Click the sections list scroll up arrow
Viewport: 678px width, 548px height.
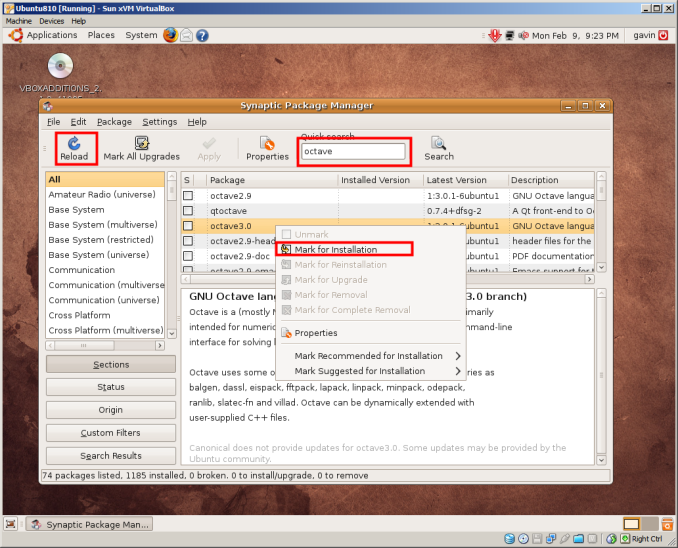tap(172, 176)
